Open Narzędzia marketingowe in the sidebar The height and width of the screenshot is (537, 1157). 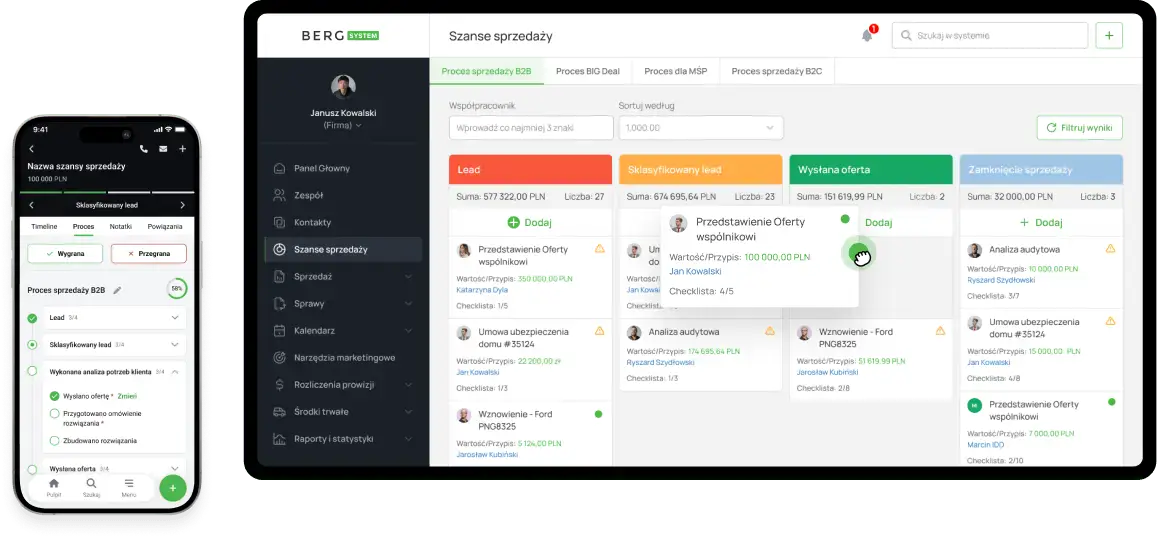pos(343,358)
